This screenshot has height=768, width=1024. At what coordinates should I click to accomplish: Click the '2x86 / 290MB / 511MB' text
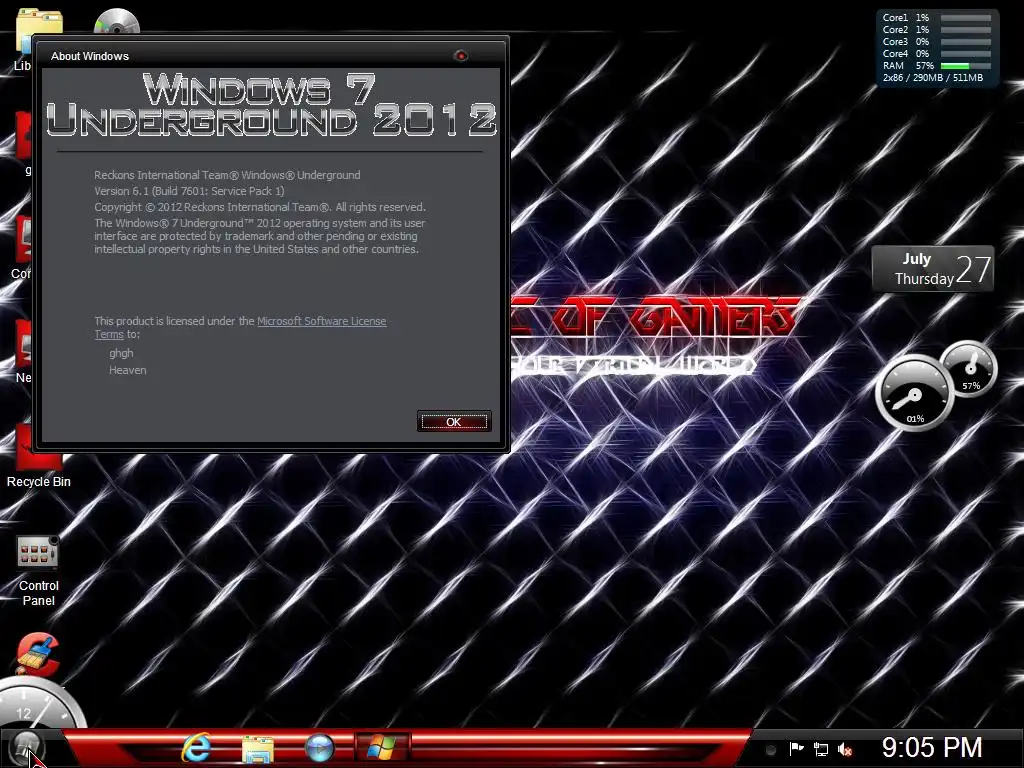point(933,78)
